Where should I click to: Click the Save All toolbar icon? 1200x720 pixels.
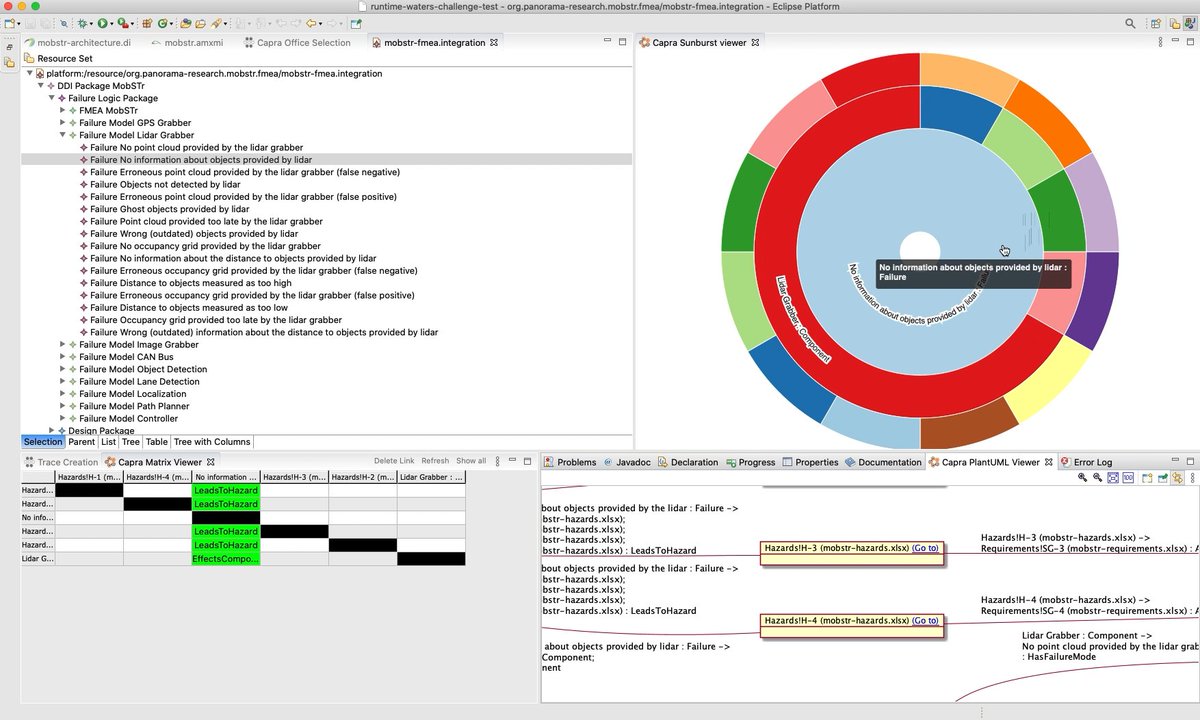click(x=45, y=23)
